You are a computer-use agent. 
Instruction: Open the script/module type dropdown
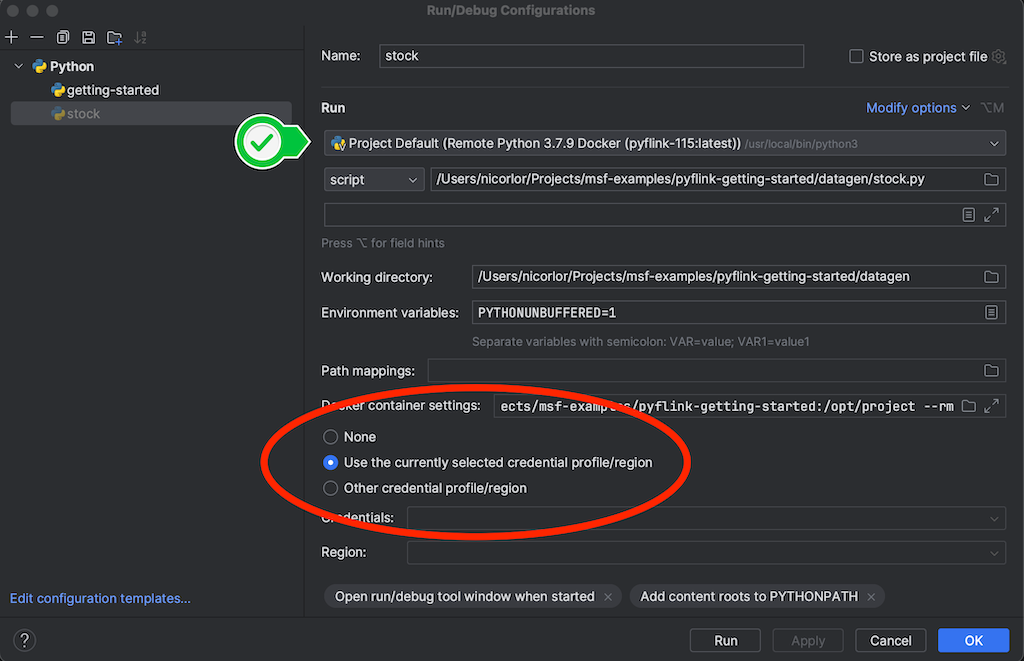click(374, 179)
